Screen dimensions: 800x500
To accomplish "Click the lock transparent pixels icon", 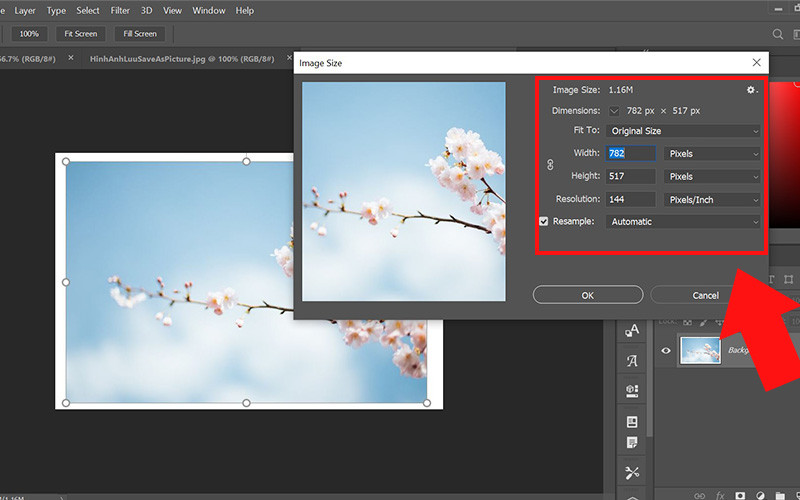I will (x=687, y=322).
